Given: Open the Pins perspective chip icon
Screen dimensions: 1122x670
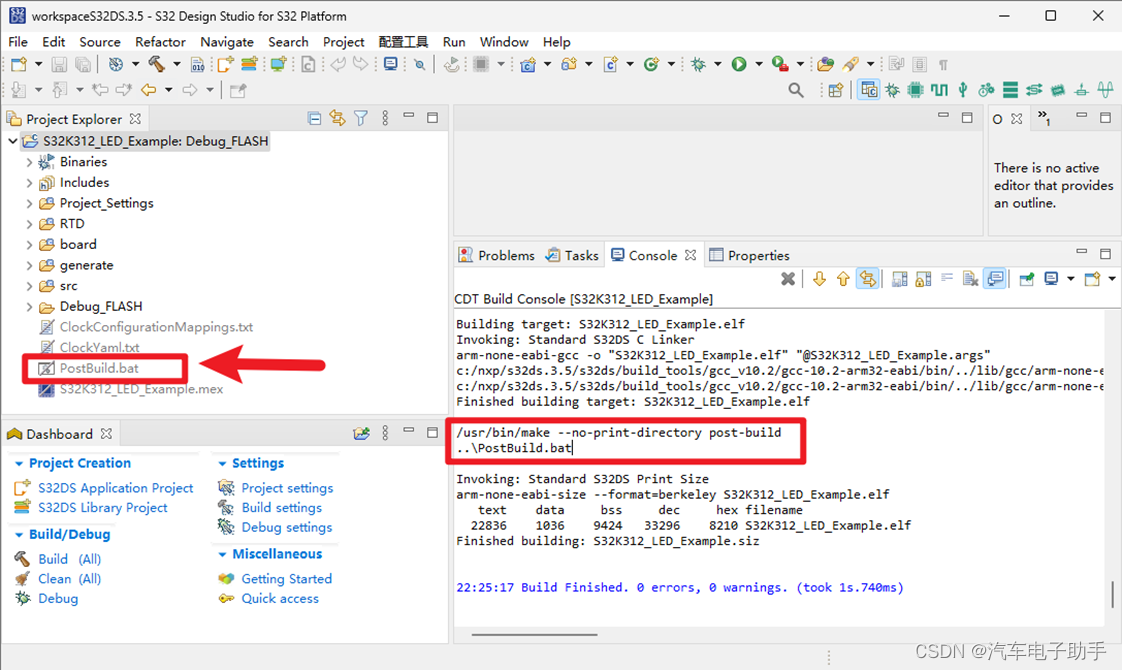Looking at the screenshot, I should pyautogui.click(x=915, y=90).
